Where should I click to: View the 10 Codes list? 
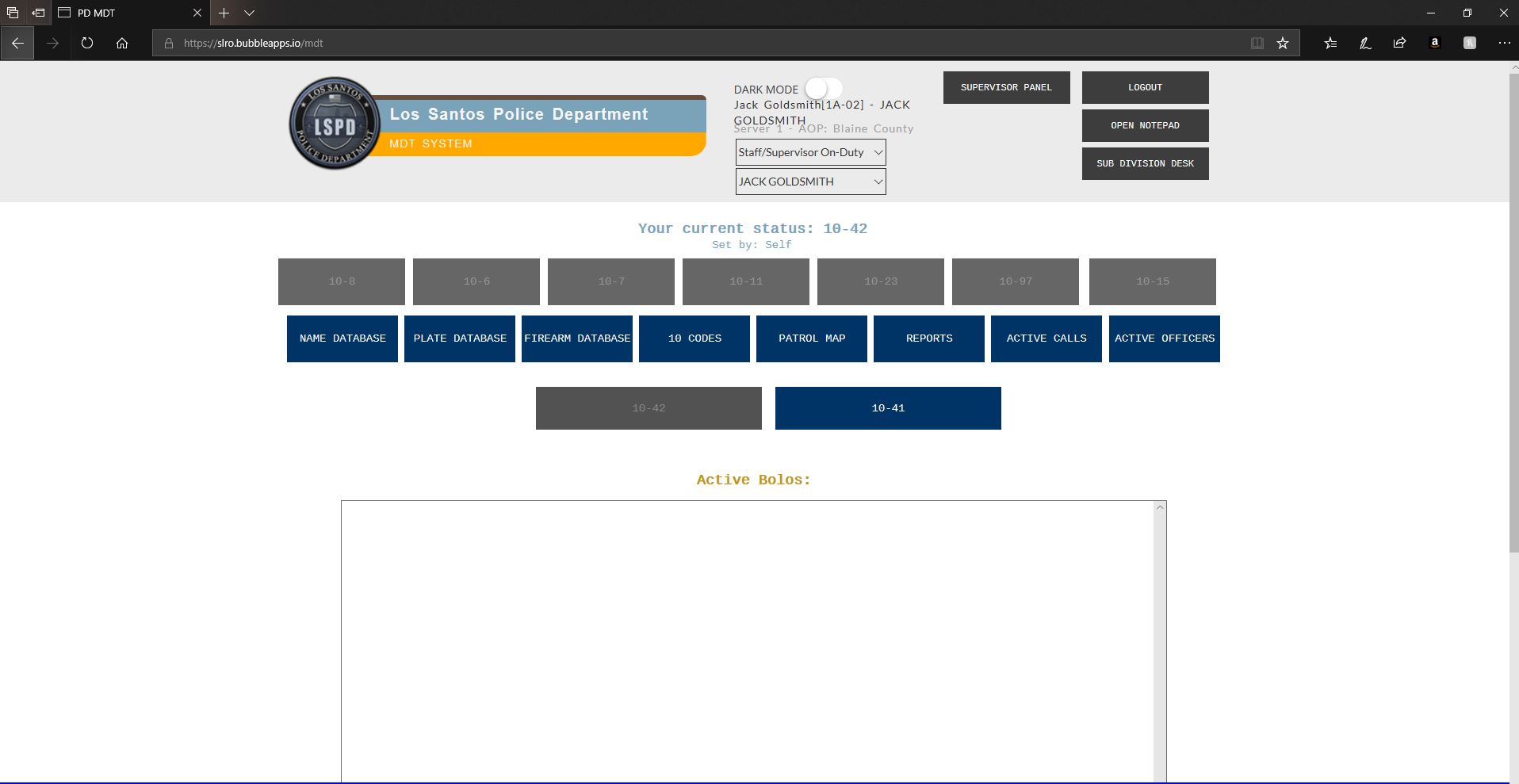click(694, 338)
